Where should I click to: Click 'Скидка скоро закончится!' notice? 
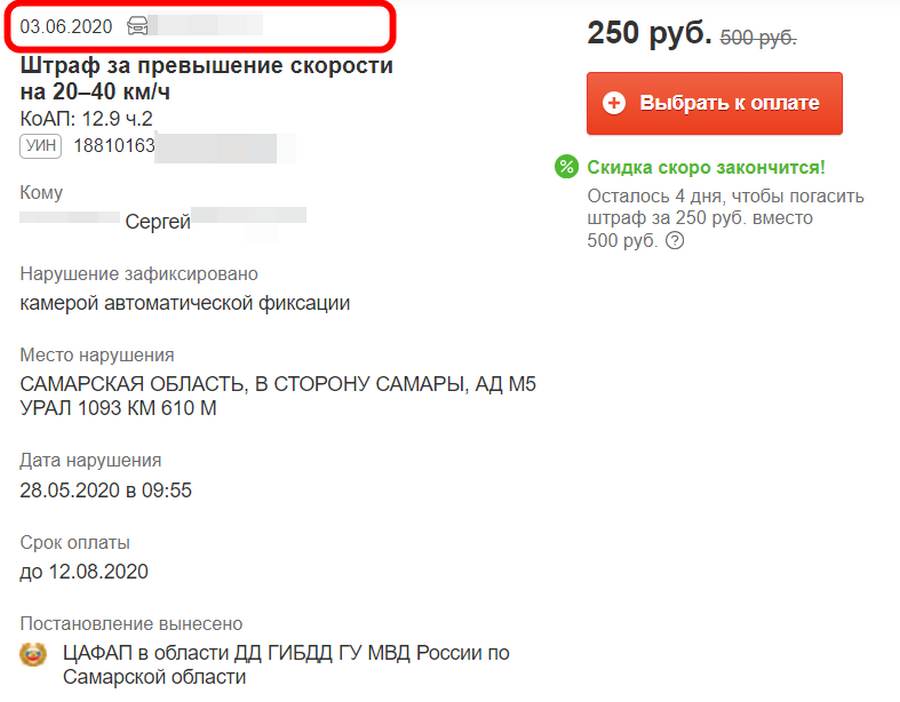pyautogui.click(x=706, y=167)
